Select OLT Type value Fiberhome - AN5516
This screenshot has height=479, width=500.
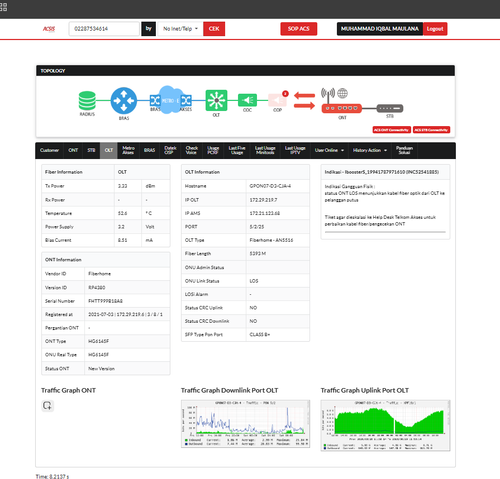coord(271,240)
